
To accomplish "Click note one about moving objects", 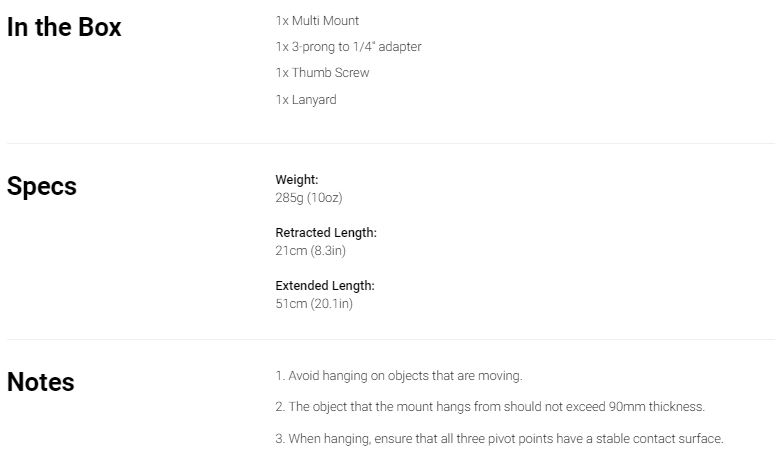I will tap(399, 376).
